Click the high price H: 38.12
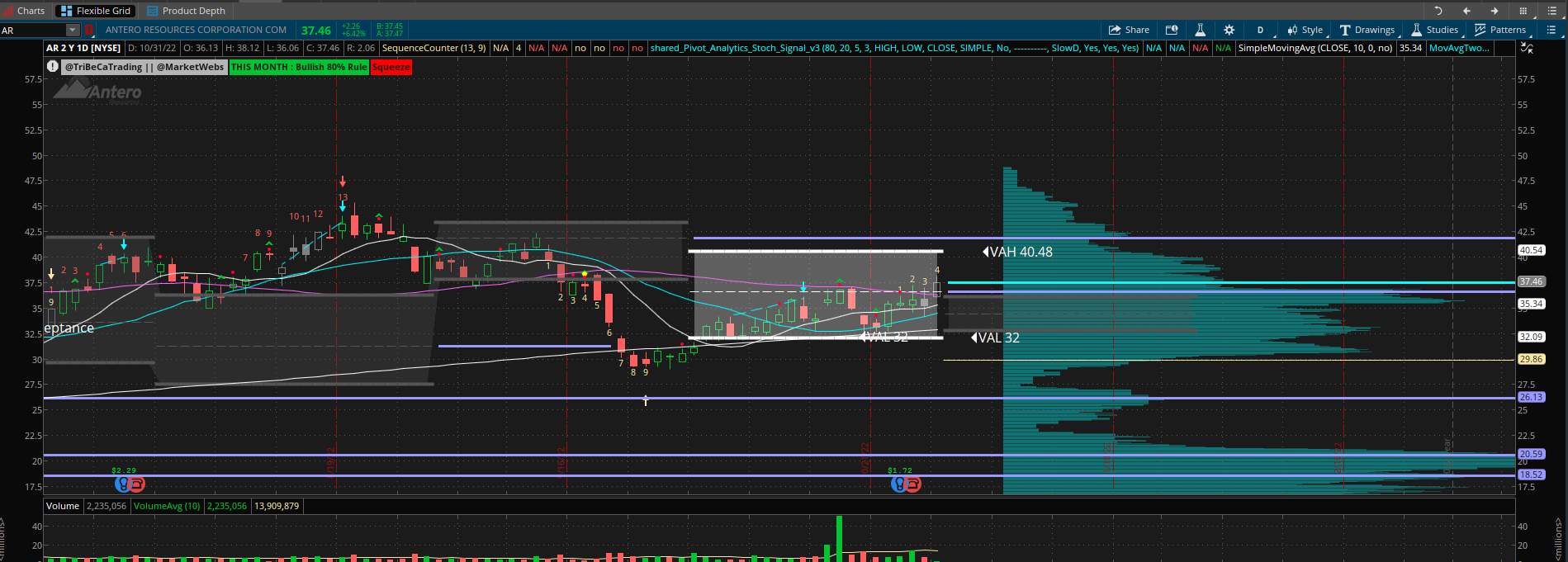 pos(243,48)
